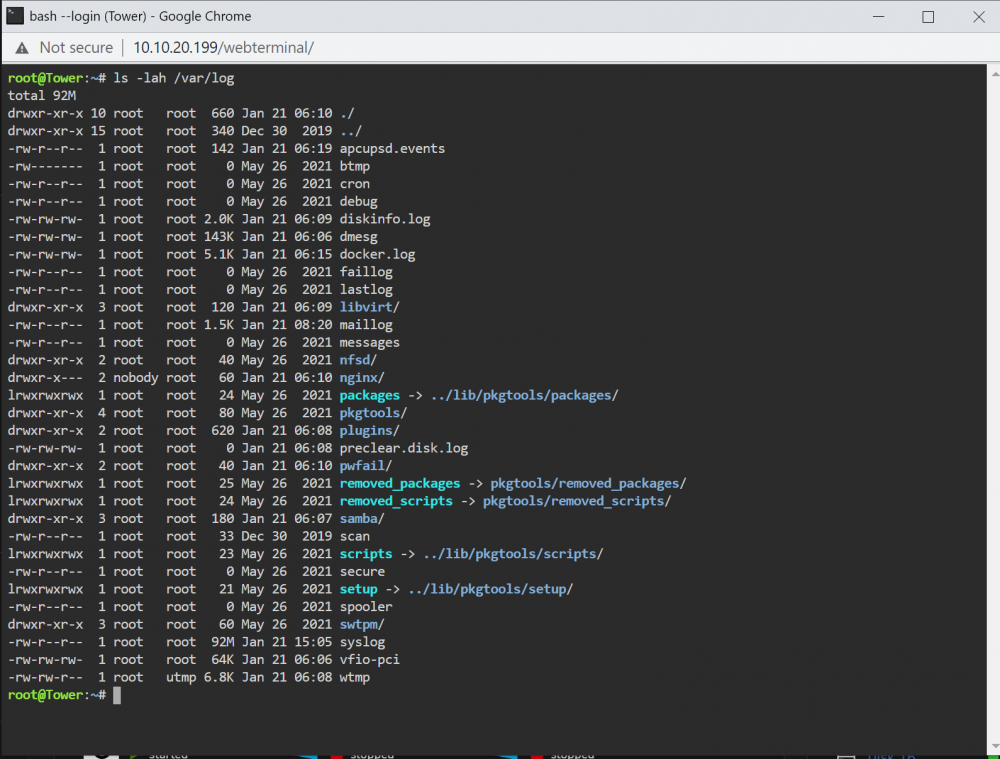Click the directory name libvirt/

pyautogui.click(x=369, y=307)
